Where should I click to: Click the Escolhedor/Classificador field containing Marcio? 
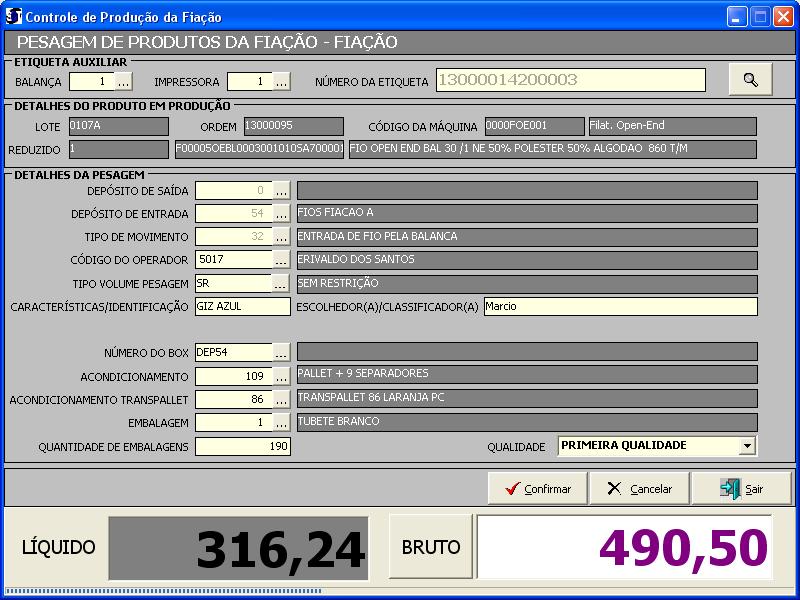[620, 307]
